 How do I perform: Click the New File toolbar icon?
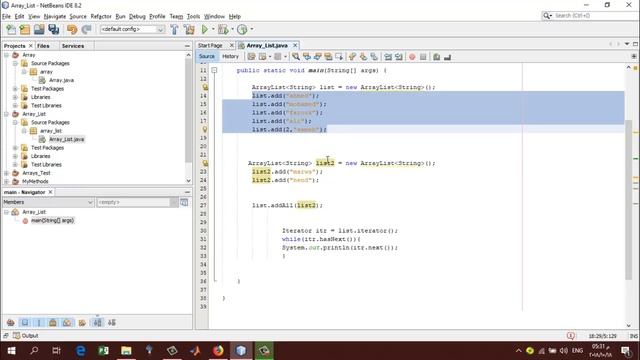click(11, 29)
